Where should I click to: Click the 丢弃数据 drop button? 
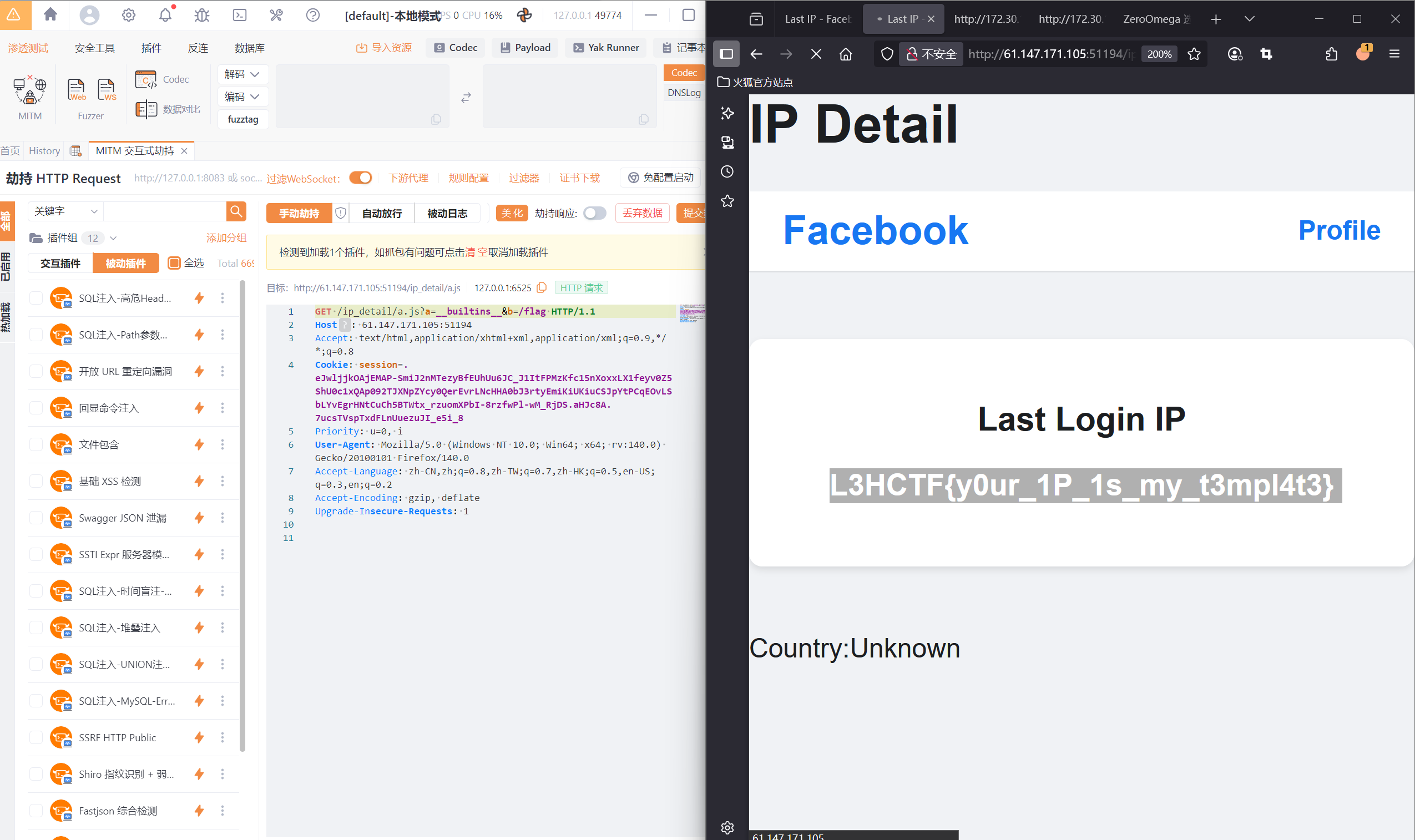pyautogui.click(x=642, y=213)
